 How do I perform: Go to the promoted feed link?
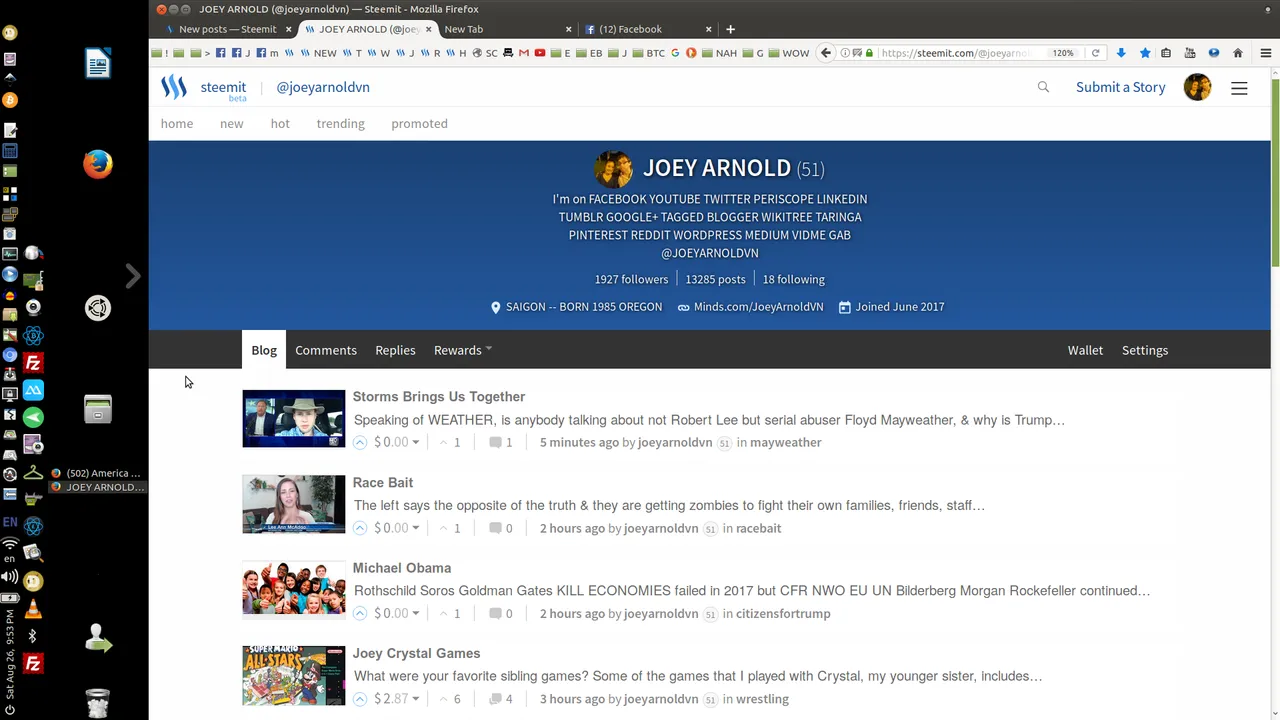[x=419, y=124]
